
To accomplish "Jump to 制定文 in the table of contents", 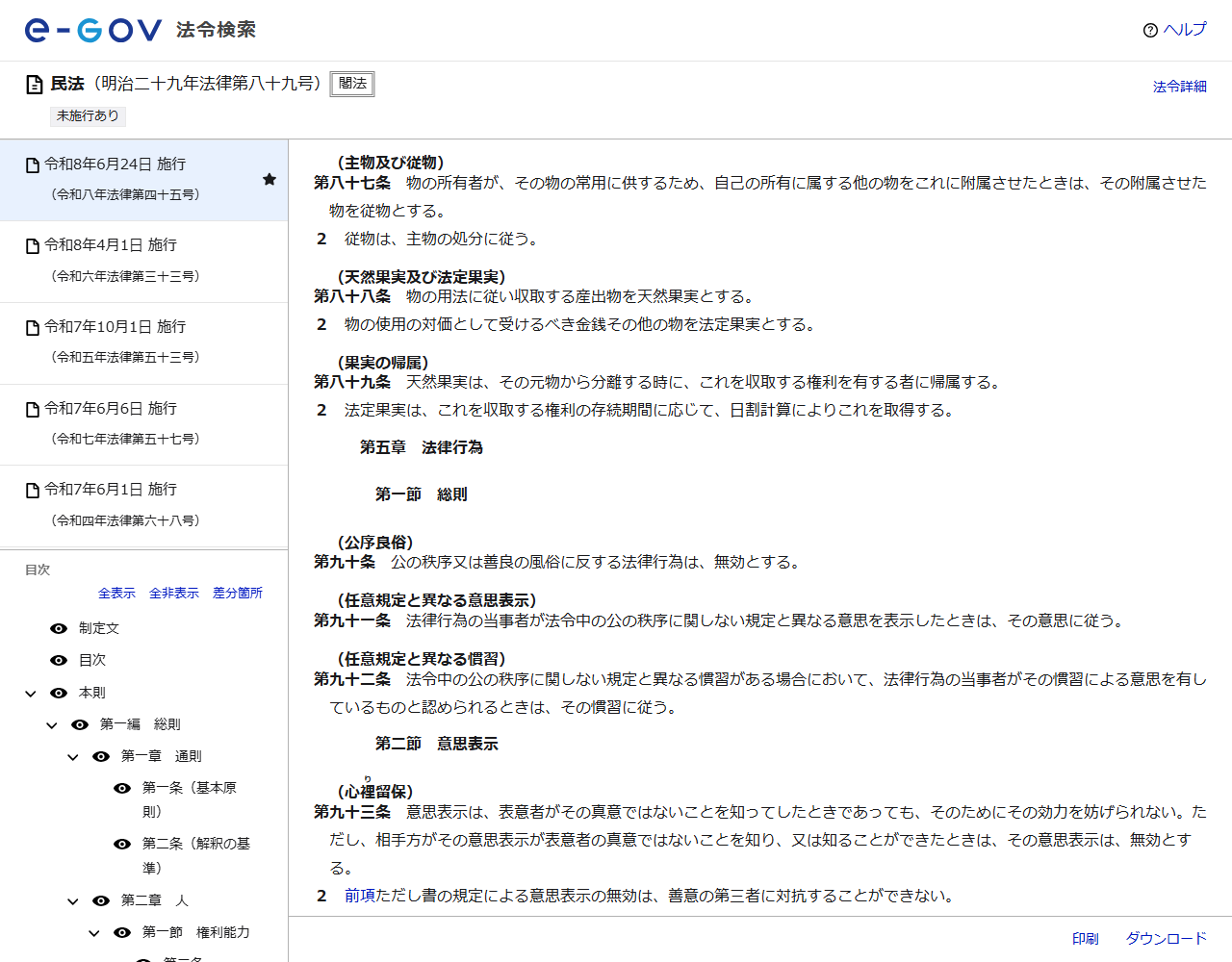I will point(99,628).
